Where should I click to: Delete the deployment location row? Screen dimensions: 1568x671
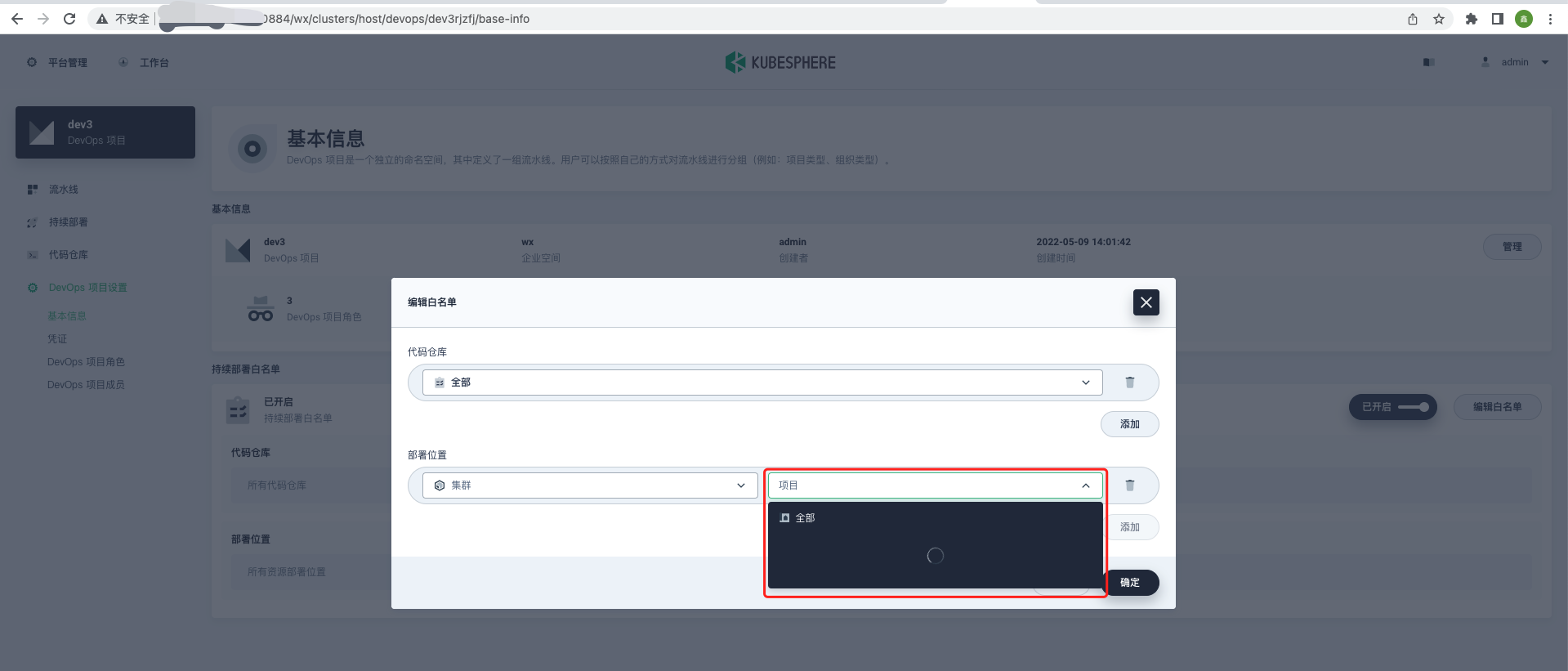point(1130,485)
